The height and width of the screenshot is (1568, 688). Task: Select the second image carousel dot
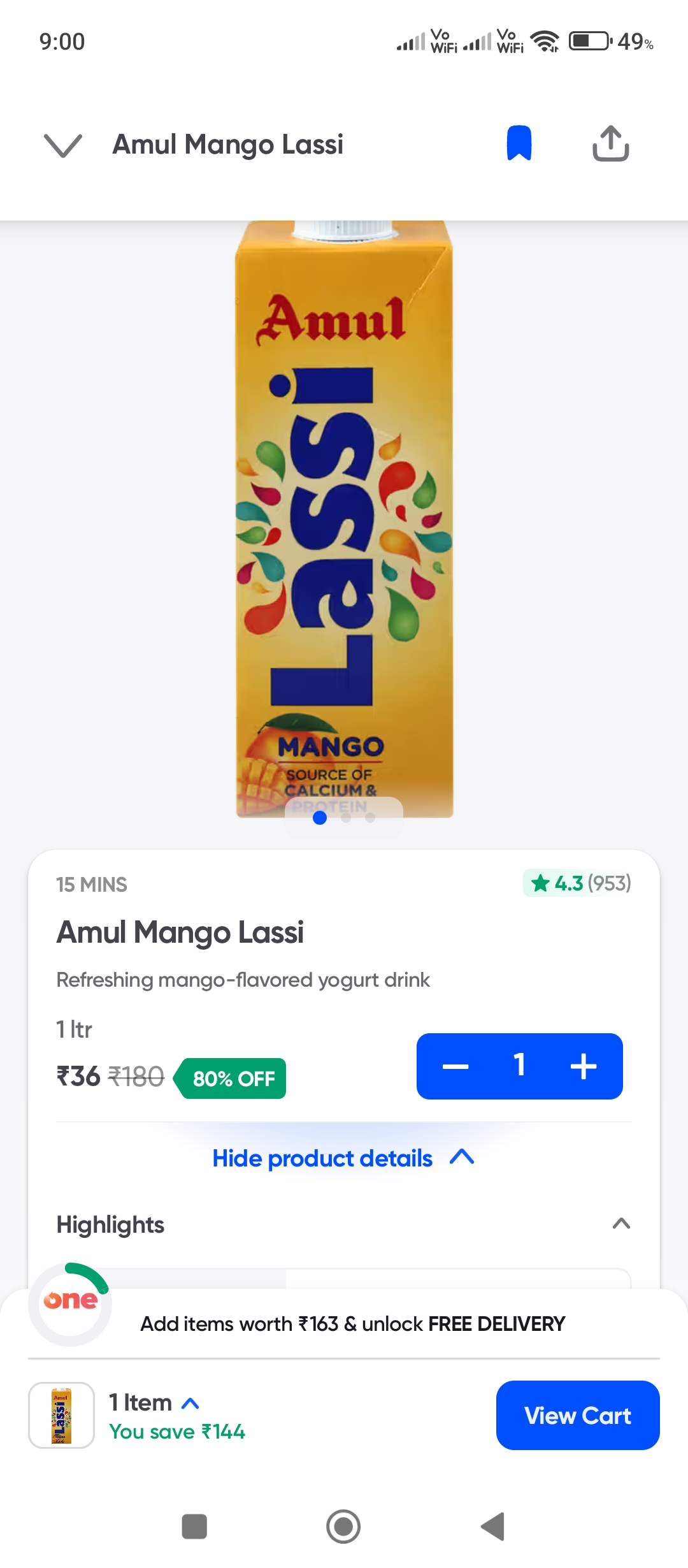tap(346, 818)
